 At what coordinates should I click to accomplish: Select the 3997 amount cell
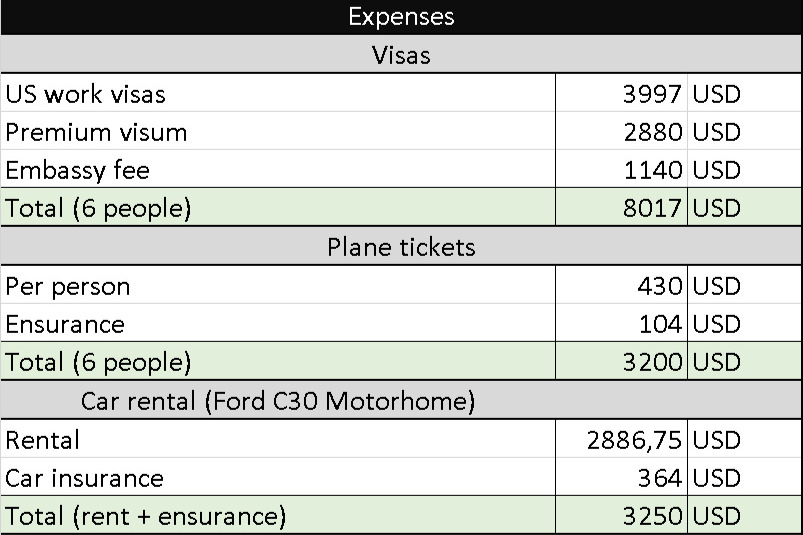pos(621,93)
